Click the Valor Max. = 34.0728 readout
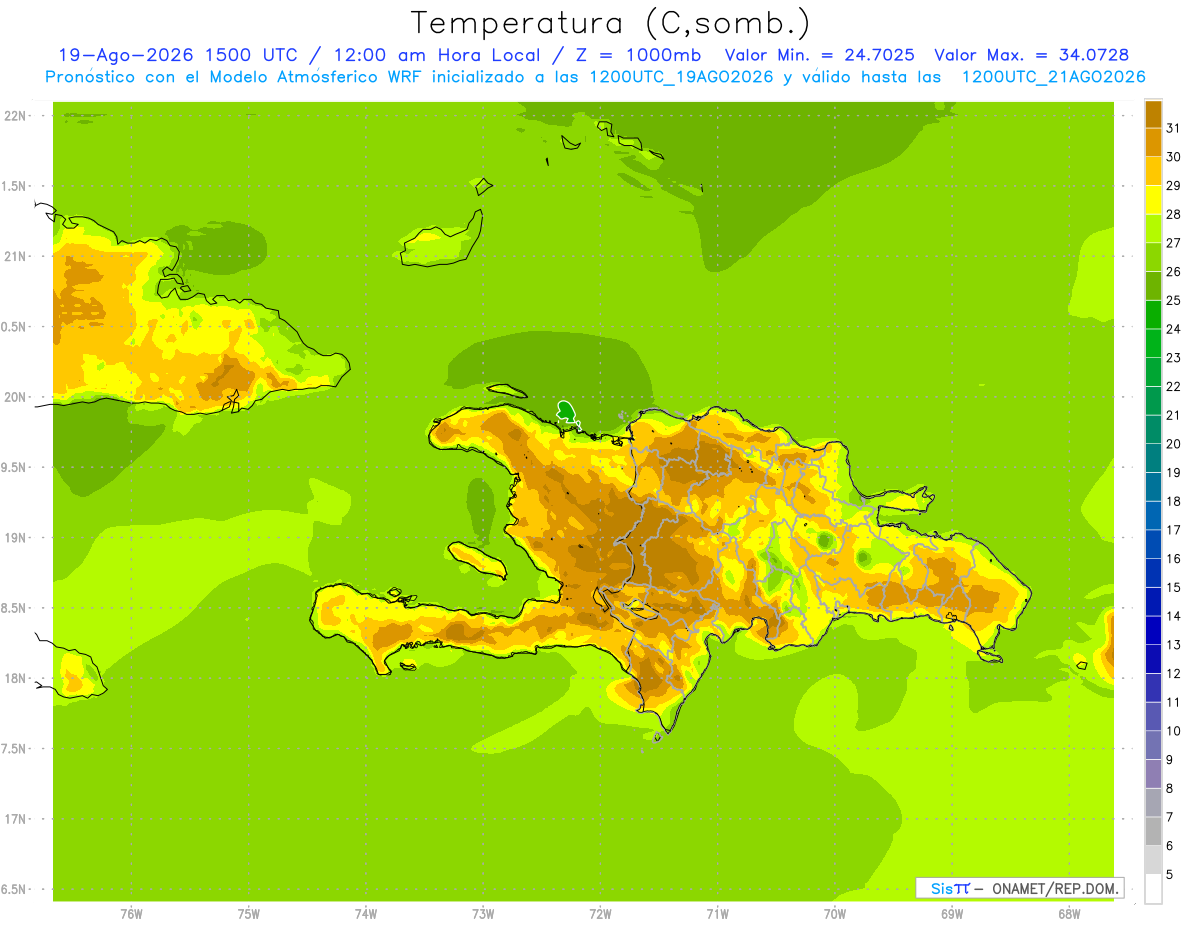1200x927 pixels. [x=1034, y=55]
